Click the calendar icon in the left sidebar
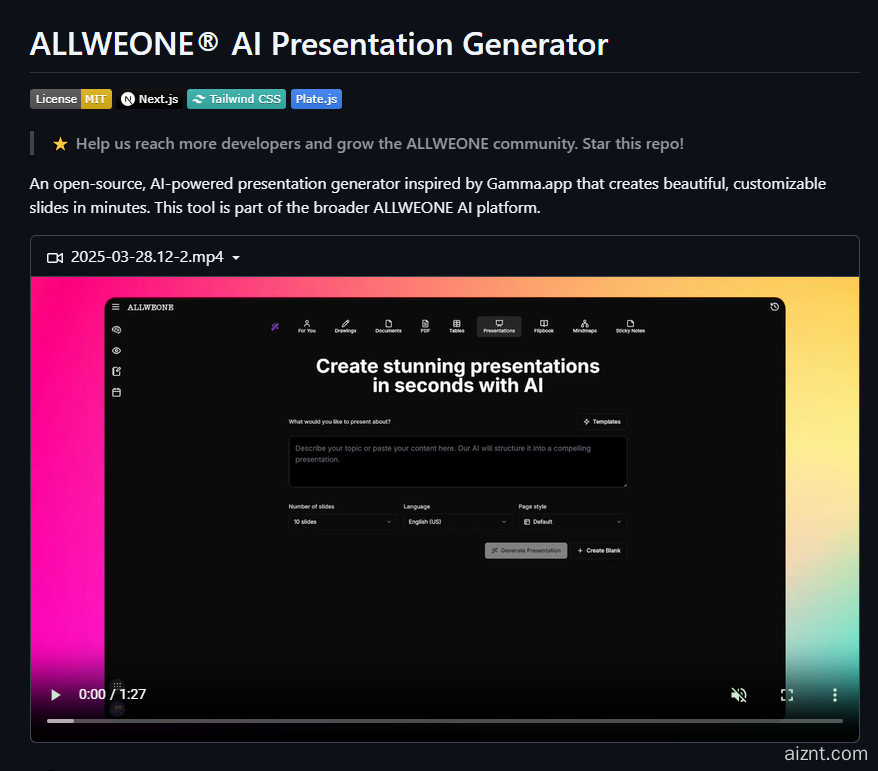The width and height of the screenshot is (878, 771). [117, 392]
